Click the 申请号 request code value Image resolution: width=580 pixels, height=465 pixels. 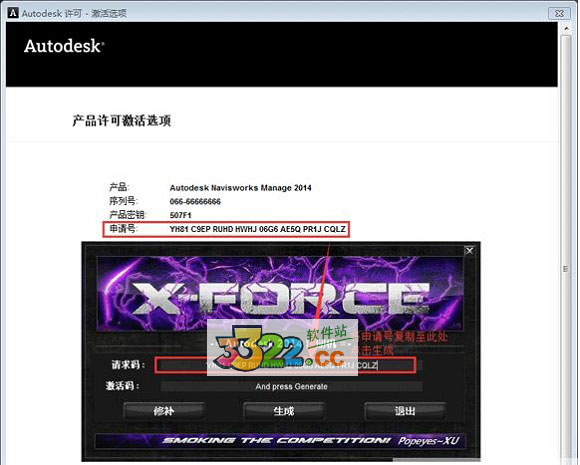[x=258, y=229]
